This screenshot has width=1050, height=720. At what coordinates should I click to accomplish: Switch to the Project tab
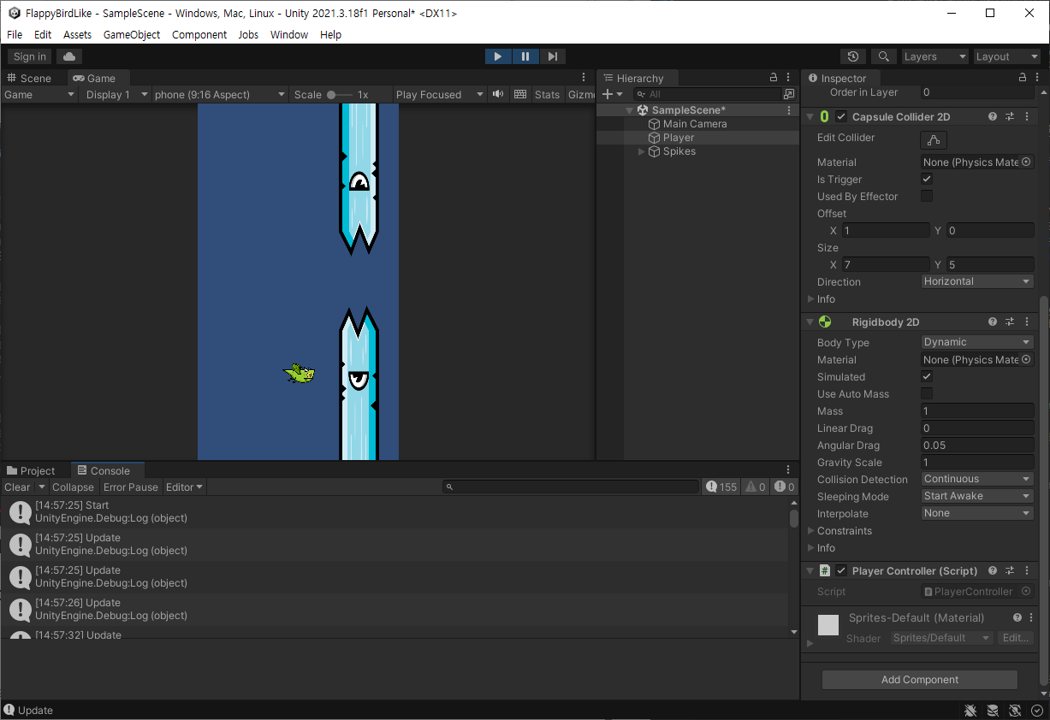pos(31,471)
